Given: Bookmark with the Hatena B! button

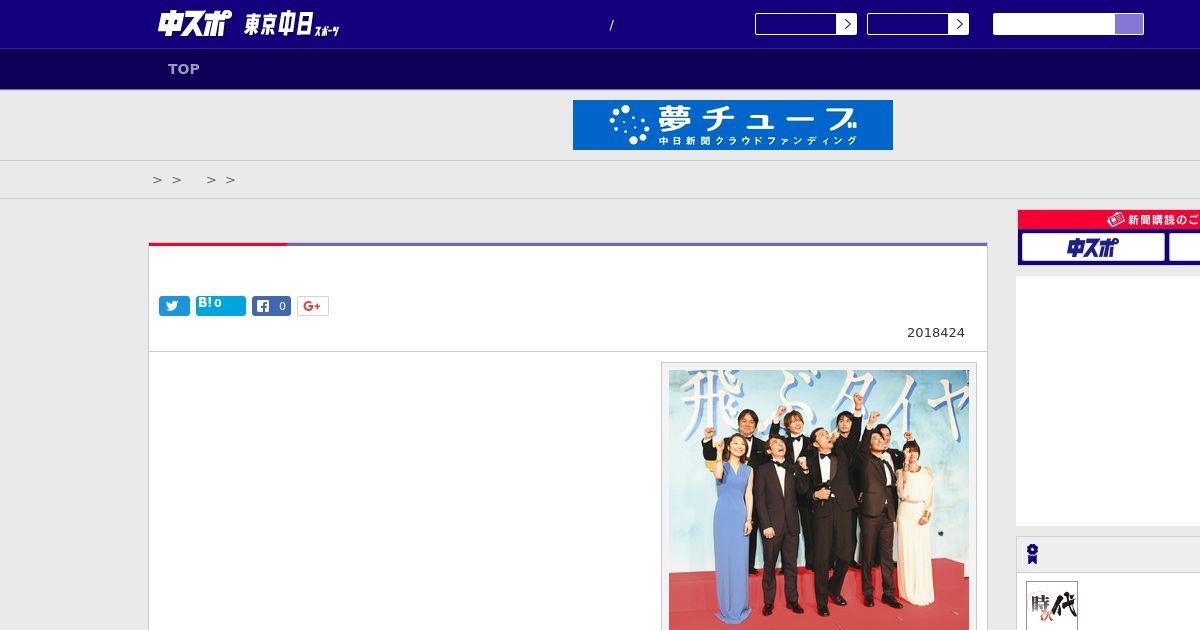Looking at the screenshot, I should point(221,305).
